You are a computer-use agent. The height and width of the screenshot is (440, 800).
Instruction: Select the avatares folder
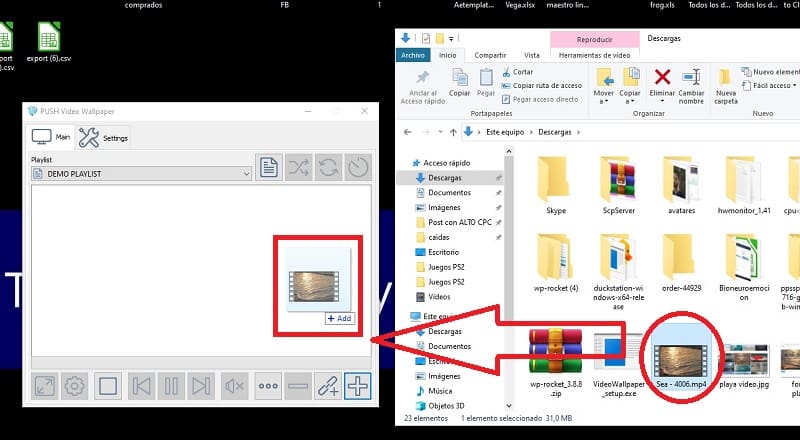click(681, 185)
